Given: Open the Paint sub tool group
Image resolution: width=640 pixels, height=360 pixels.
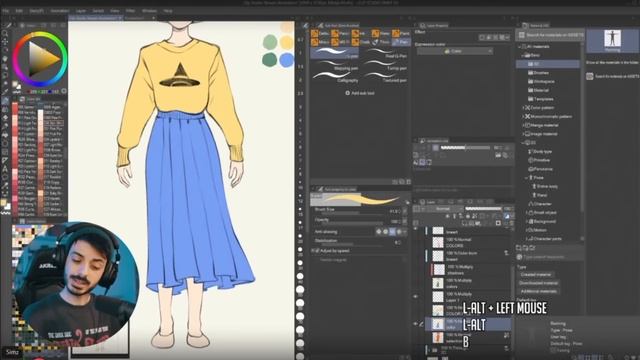Looking at the screenshot, I should 401,33.
